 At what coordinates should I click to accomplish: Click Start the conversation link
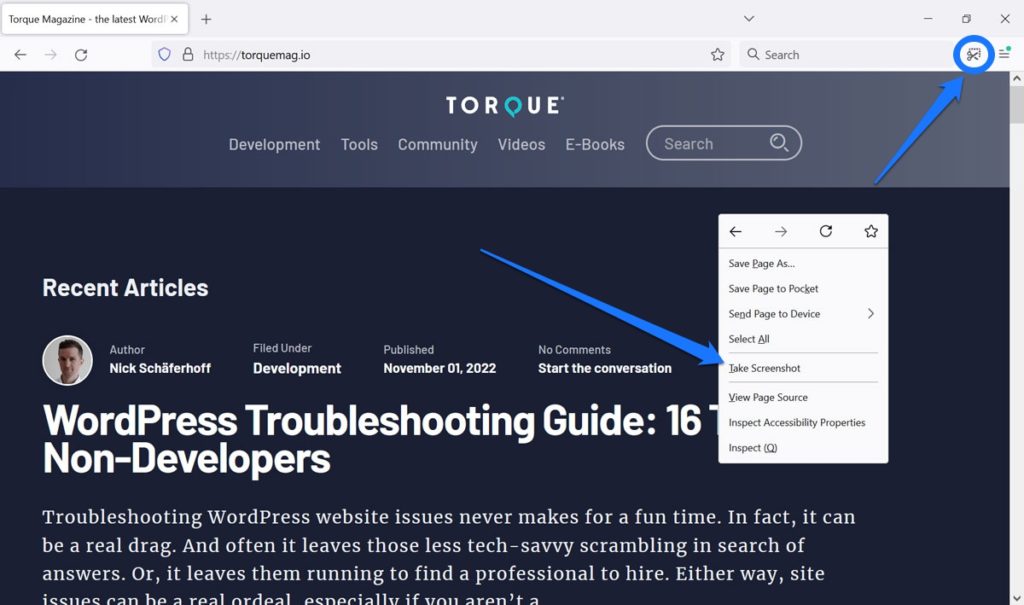click(605, 368)
